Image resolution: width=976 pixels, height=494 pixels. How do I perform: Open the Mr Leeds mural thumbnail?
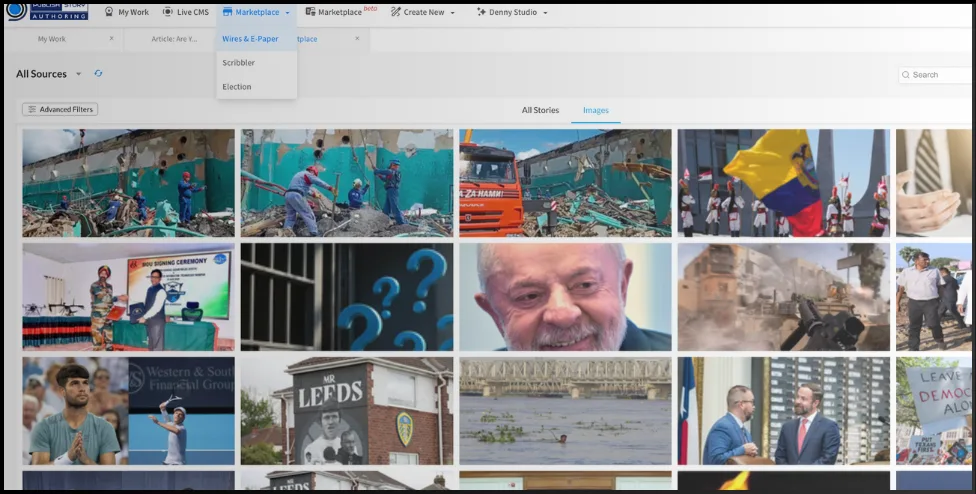point(347,411)
